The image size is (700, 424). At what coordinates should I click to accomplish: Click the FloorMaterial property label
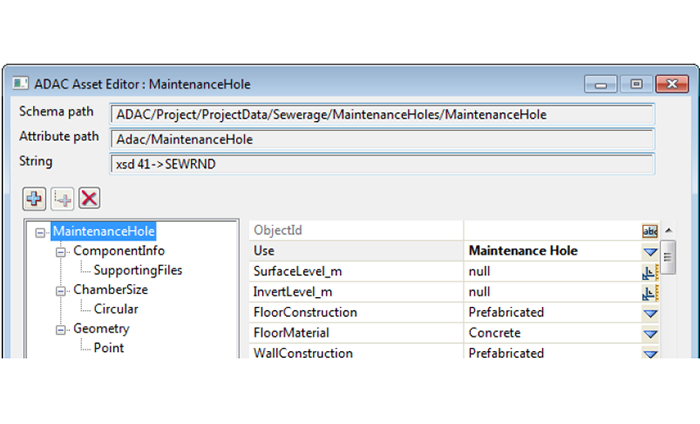291,333
